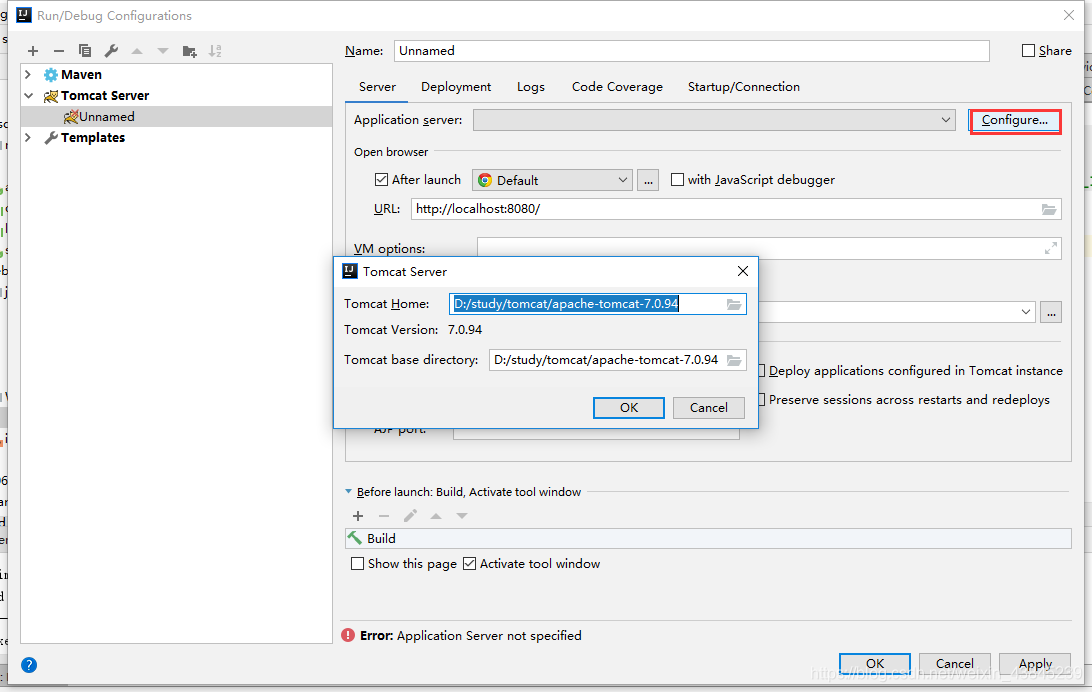
Task: Click the folder icon in the URL field
Action: coord(1049,209)
